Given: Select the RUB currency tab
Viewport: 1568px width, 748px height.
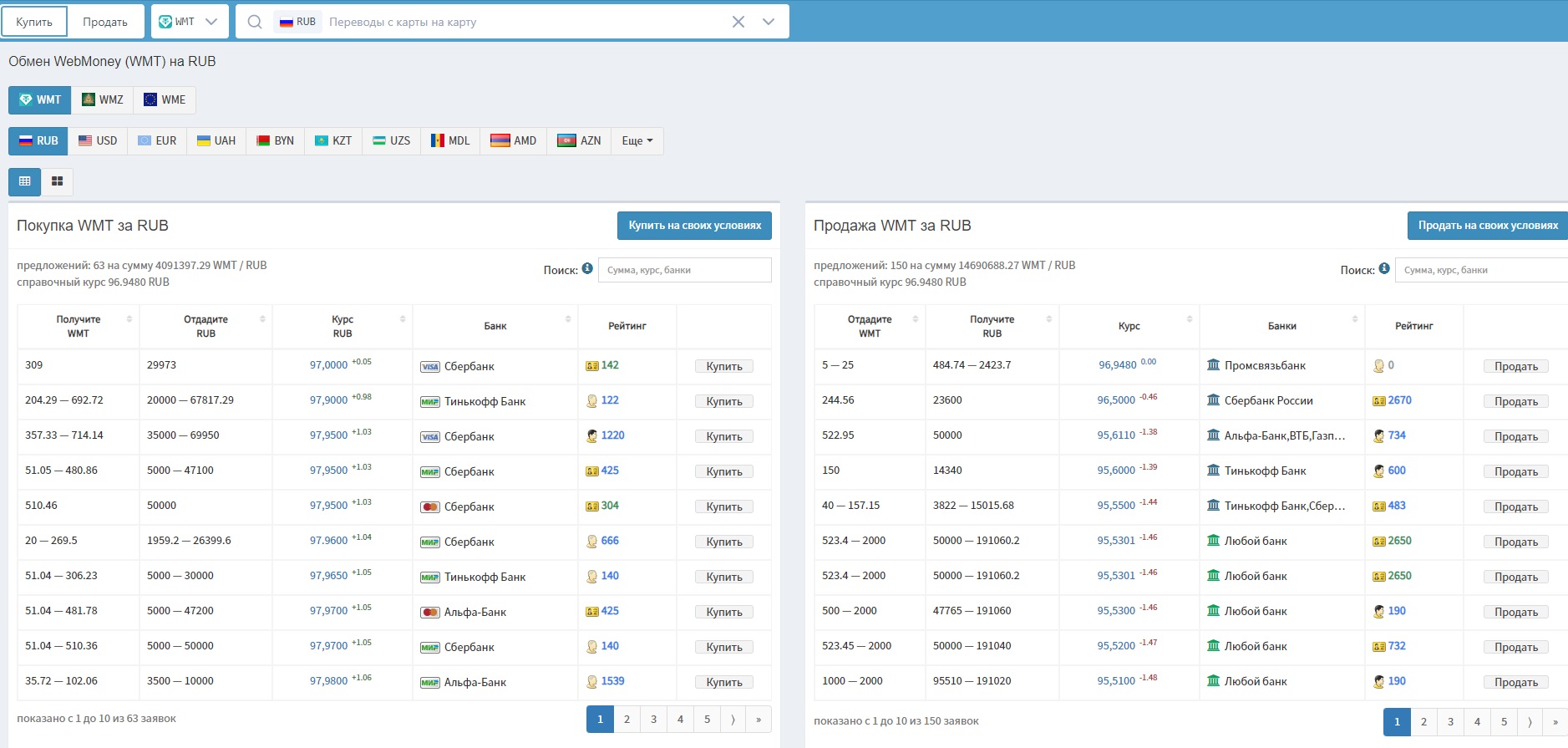Looking at the screenshot, I should tap(38, 140).
